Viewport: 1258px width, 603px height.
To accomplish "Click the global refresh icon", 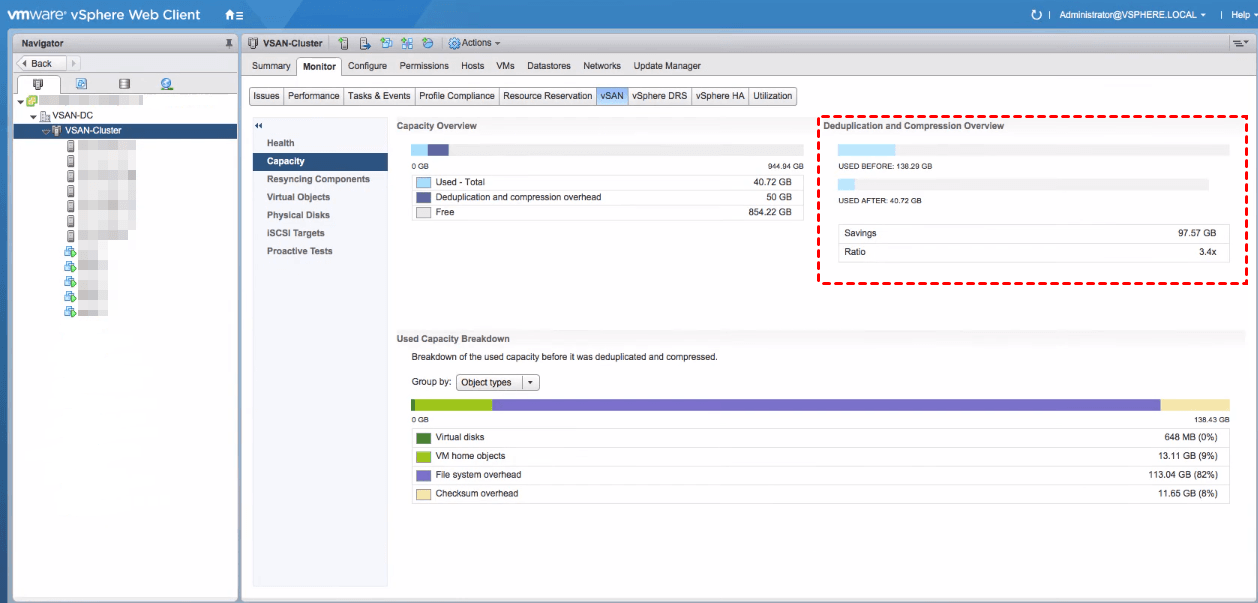I will (1036, 15).
